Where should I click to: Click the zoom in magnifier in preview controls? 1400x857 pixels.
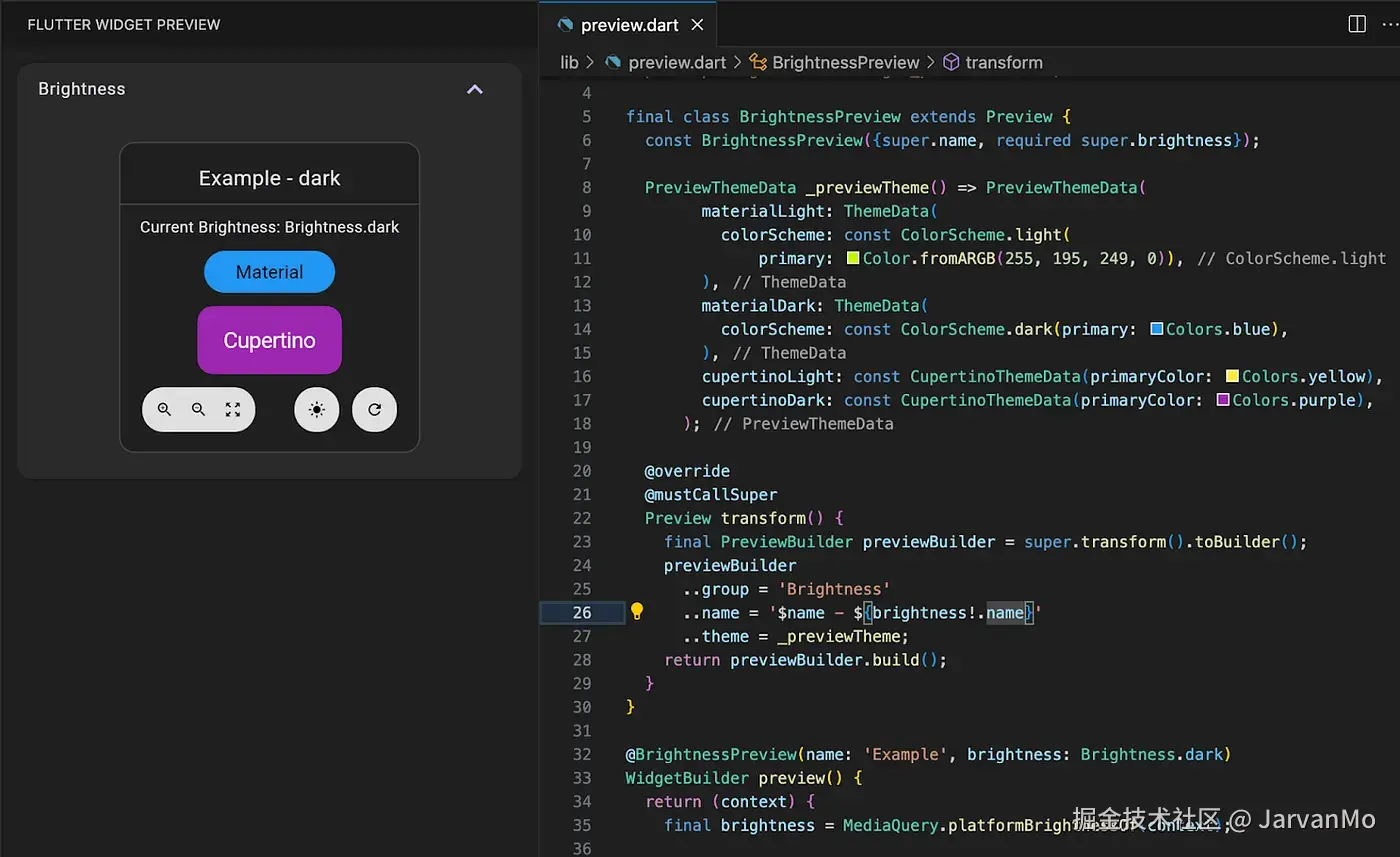tap(164, 410)
